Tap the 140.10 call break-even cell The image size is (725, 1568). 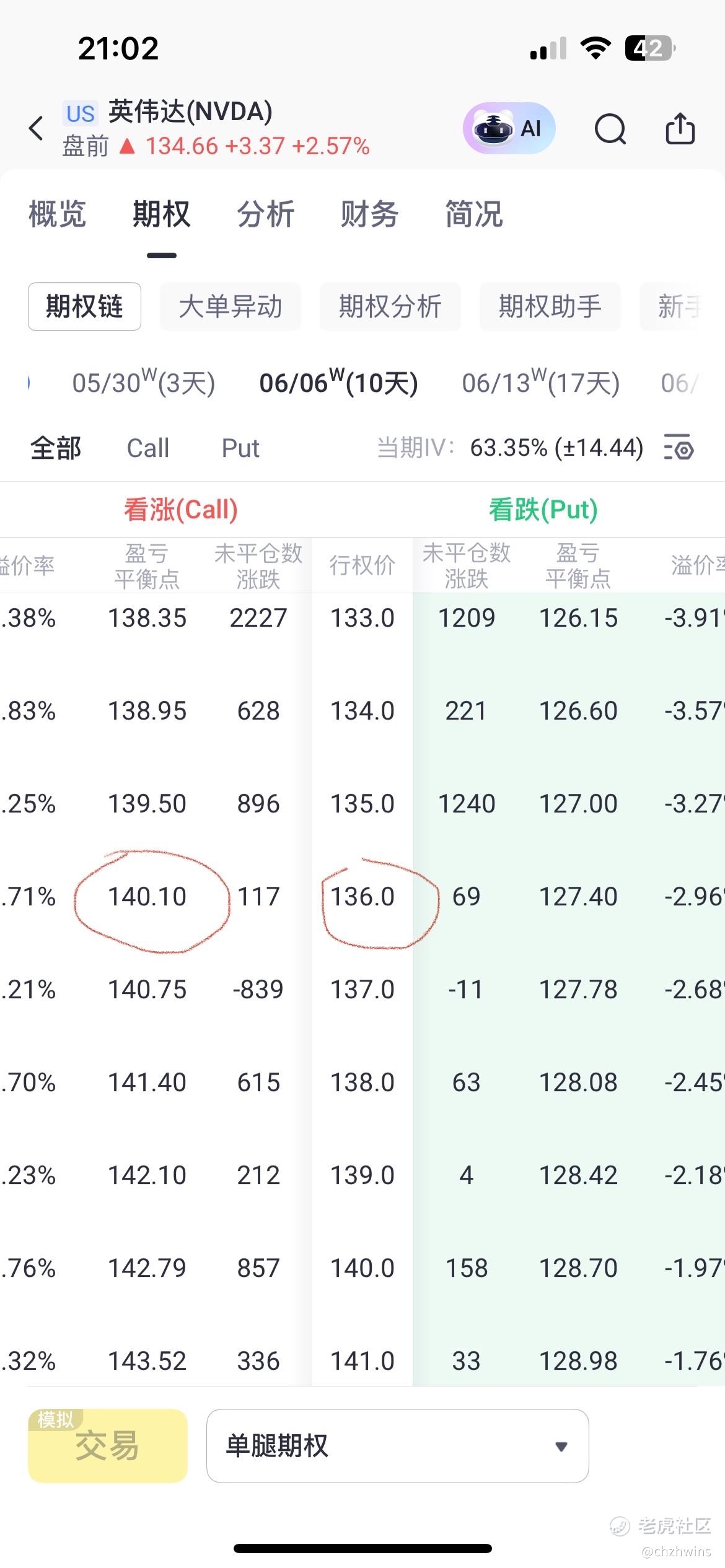coord(147,897)
